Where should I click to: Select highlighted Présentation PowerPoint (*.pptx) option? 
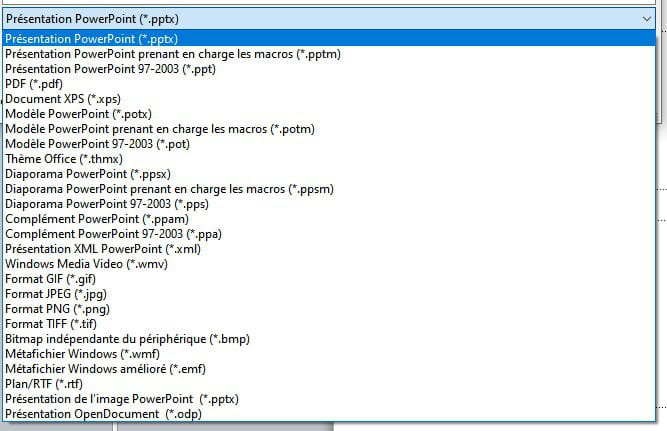[x=329, y=39]
